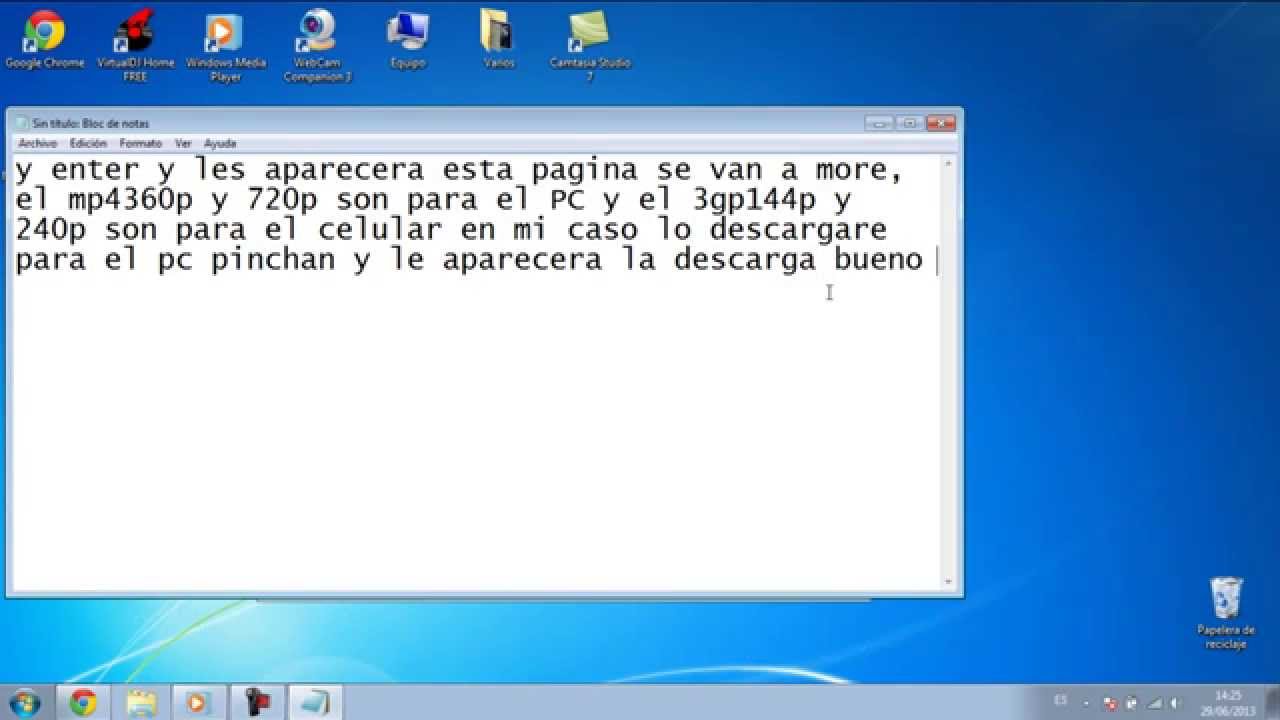Click the red recording tray icon
This screenshot has height=720, width=1280.
click(1109, 702)
